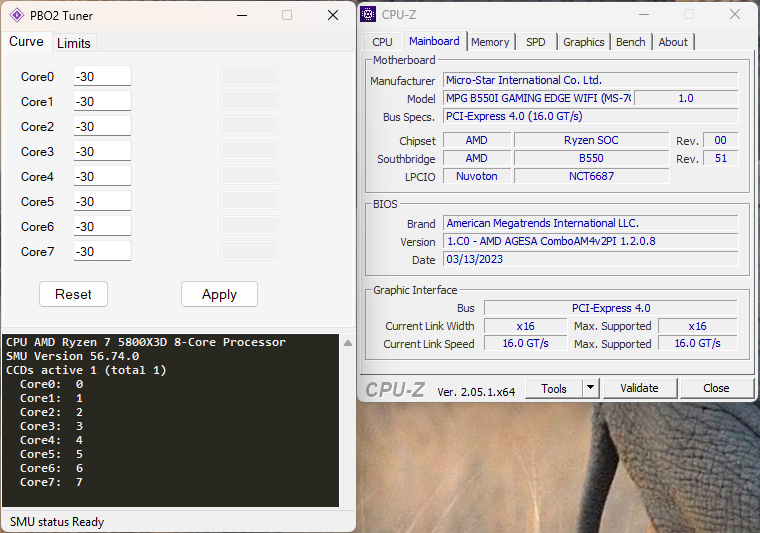Click the 'NCT6687' LPCIO value
Screen dimensions: 760x533
click(591, 176)
